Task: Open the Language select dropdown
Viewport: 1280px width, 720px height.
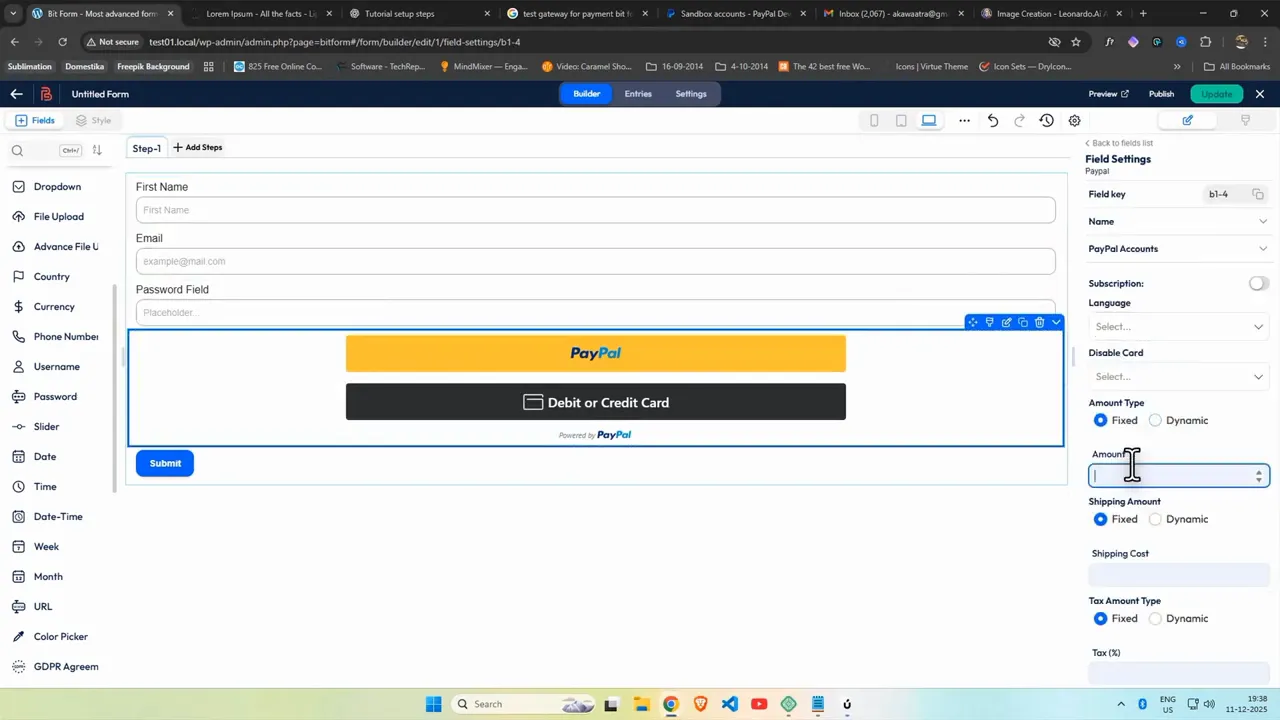Action: (1178, 326)
